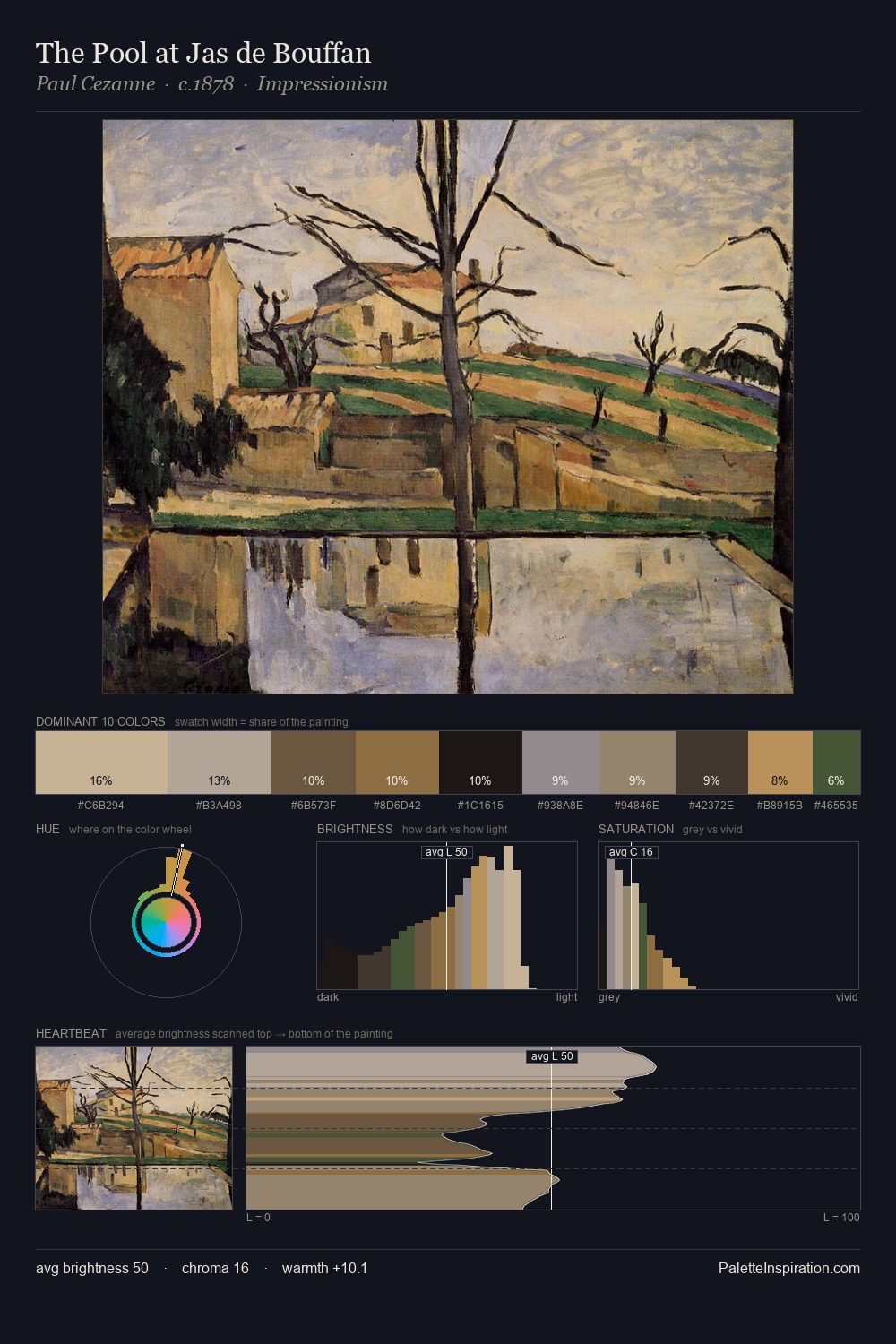Open the PaletteInspiration.com link

[789, 1268]
